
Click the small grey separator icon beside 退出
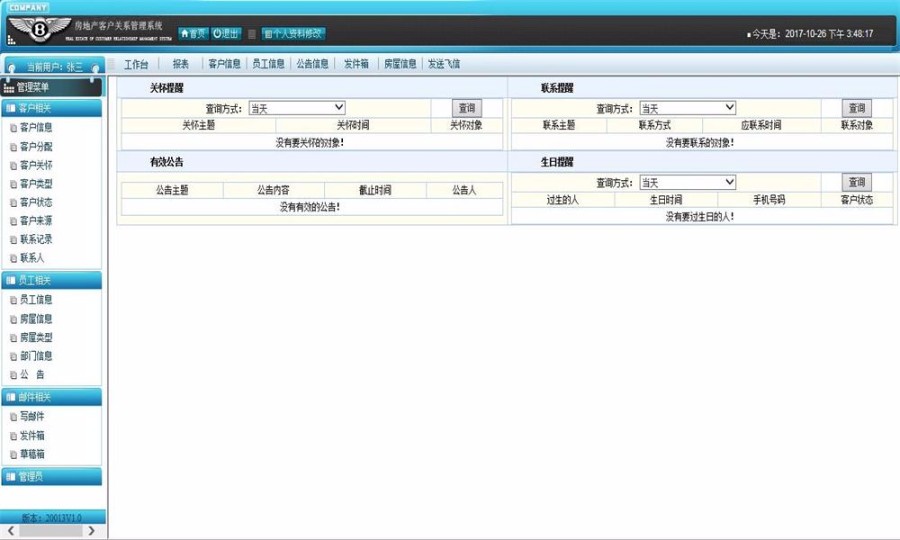(x=251, y=34)
